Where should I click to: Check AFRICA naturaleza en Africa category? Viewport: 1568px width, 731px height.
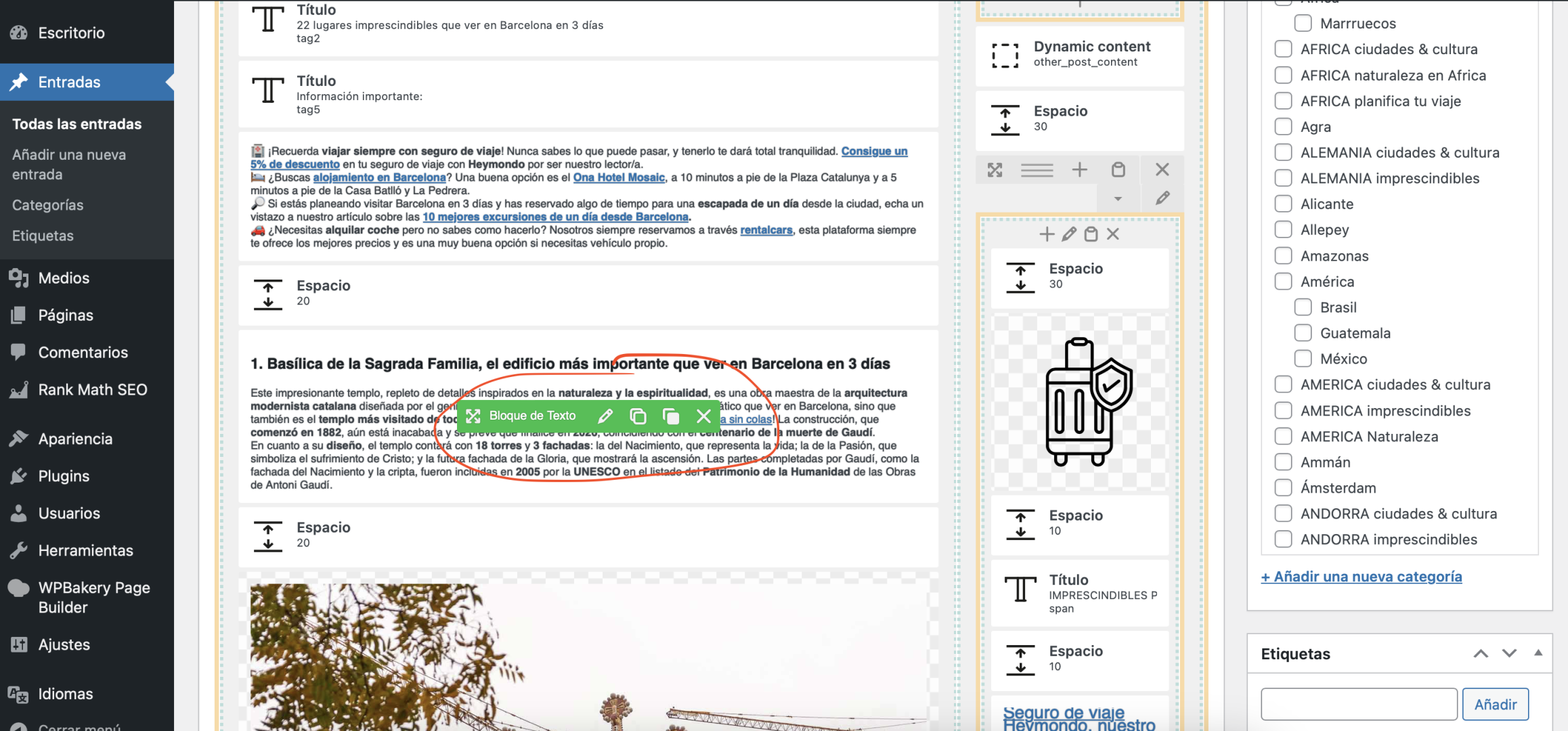[1283, 75]
